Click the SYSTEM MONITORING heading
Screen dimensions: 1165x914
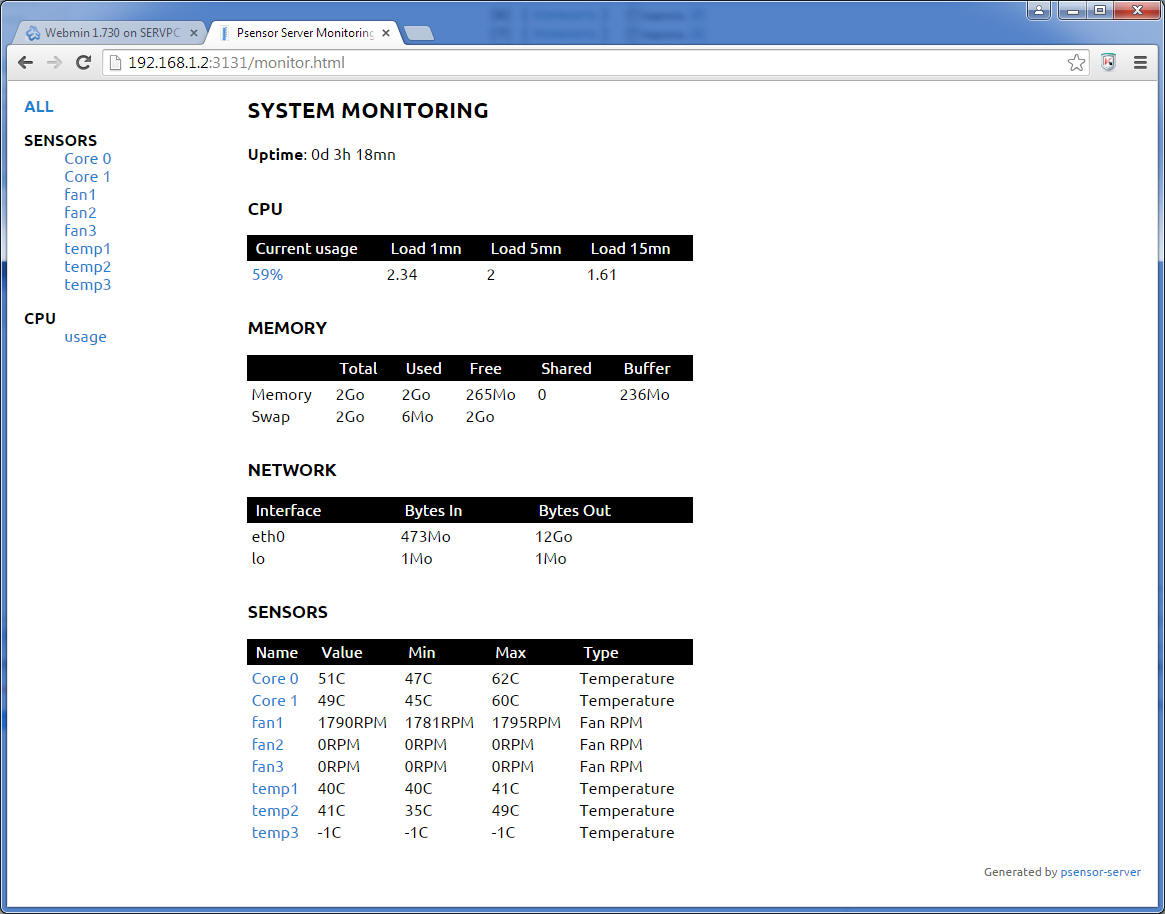pyautogui.click(x=368, y=111)
